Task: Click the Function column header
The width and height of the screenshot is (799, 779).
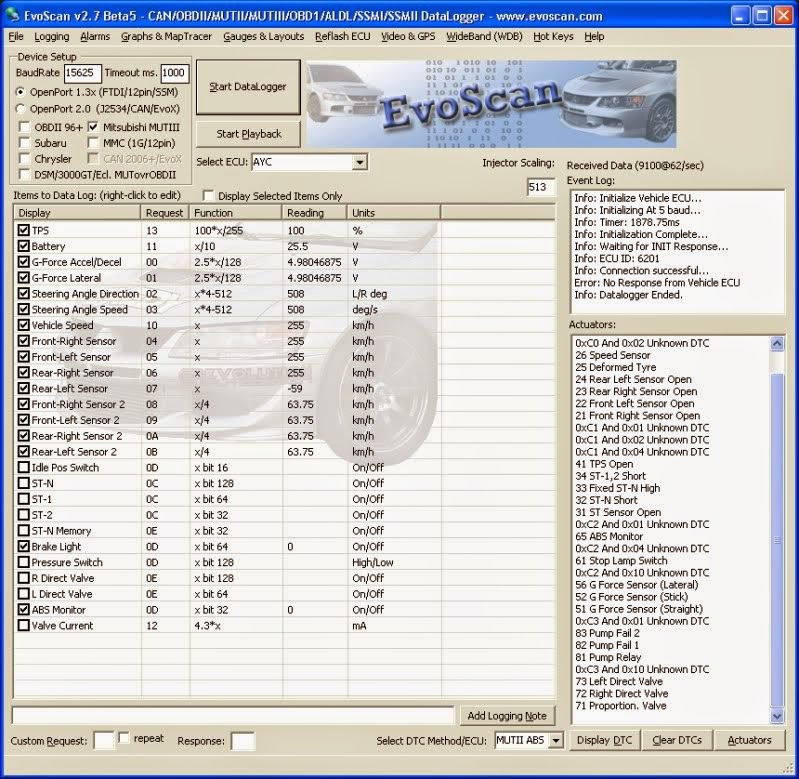Action: [236, 213]
